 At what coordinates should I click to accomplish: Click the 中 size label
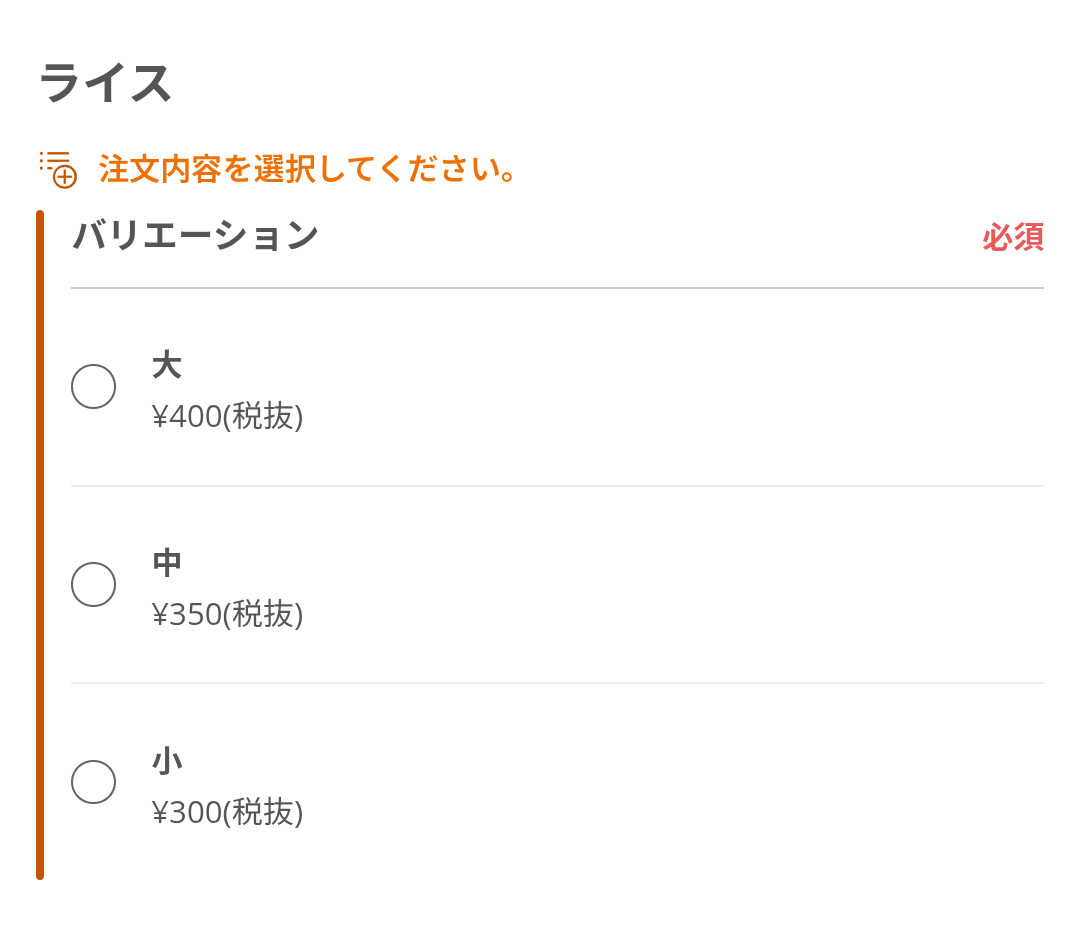167,563
